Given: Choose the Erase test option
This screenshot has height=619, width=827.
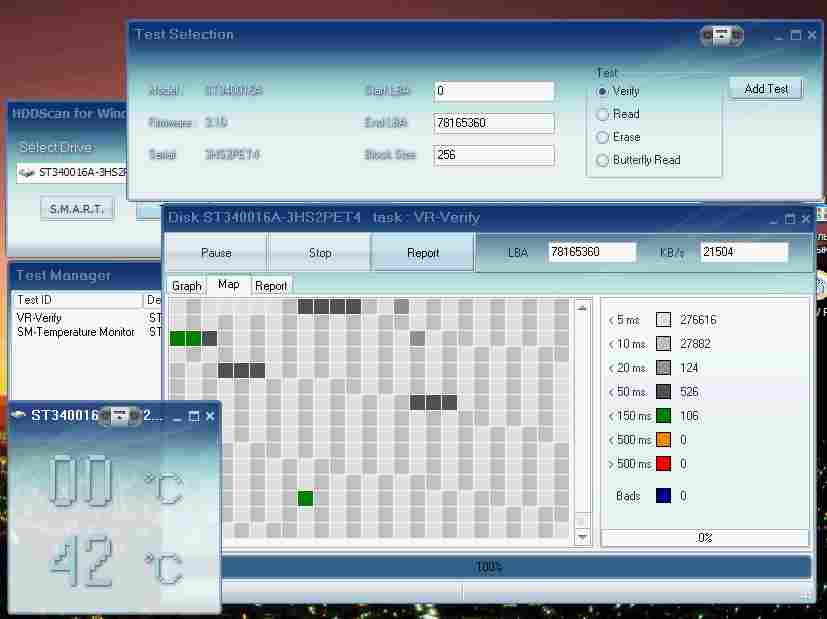Looking at the screenshot, I should point(602,137).
